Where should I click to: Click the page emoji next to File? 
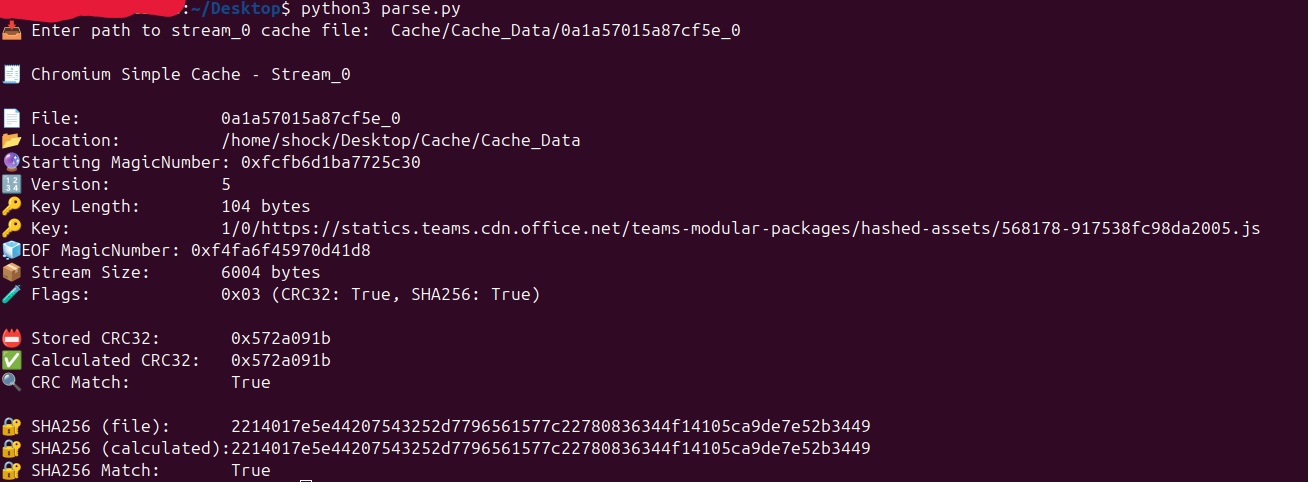pyautogui.click(x=11, y=118)
